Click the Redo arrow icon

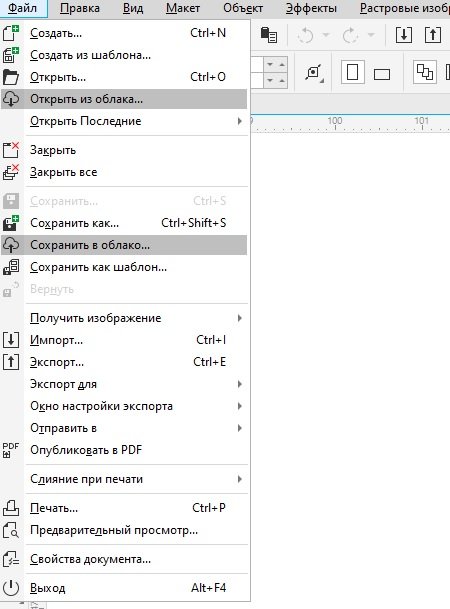pyautogui.click(x=350, y=35)
